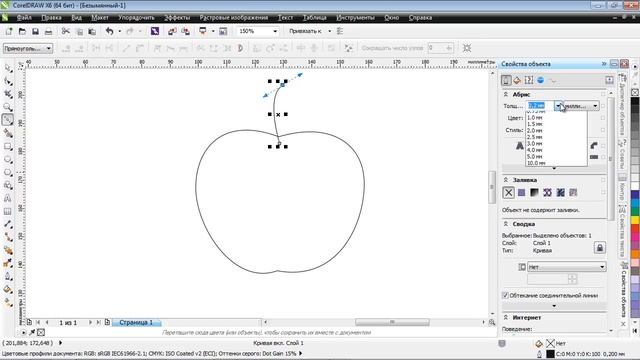The height and width of the screenshot is (360, 640).
Task: Select the Ellipse tool in toolbox
Action: pyautogui.click(x=8, y=159)
